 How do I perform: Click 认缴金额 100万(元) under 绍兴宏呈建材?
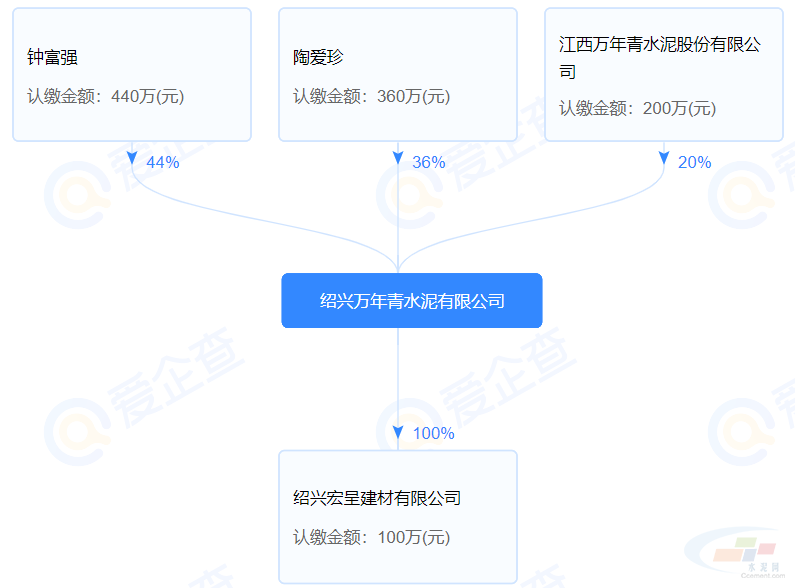point(371,537)
